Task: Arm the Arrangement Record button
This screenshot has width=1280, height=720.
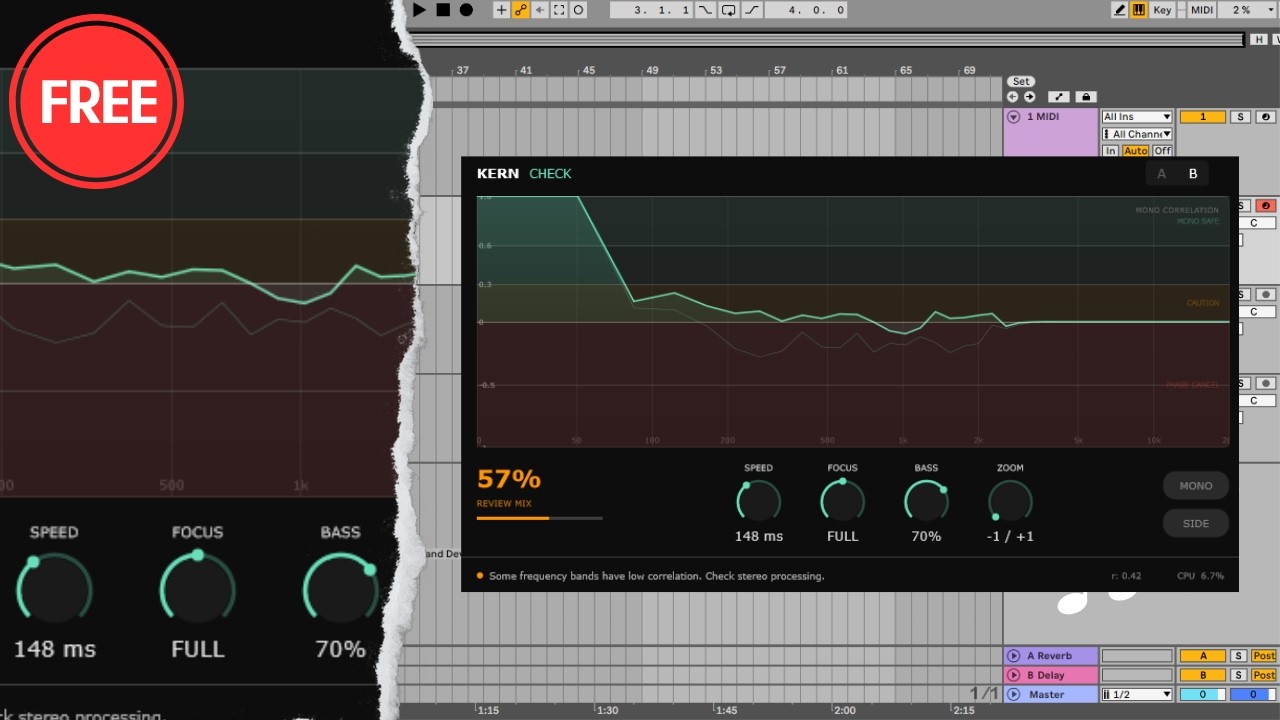Action: (x=466, y=10)
